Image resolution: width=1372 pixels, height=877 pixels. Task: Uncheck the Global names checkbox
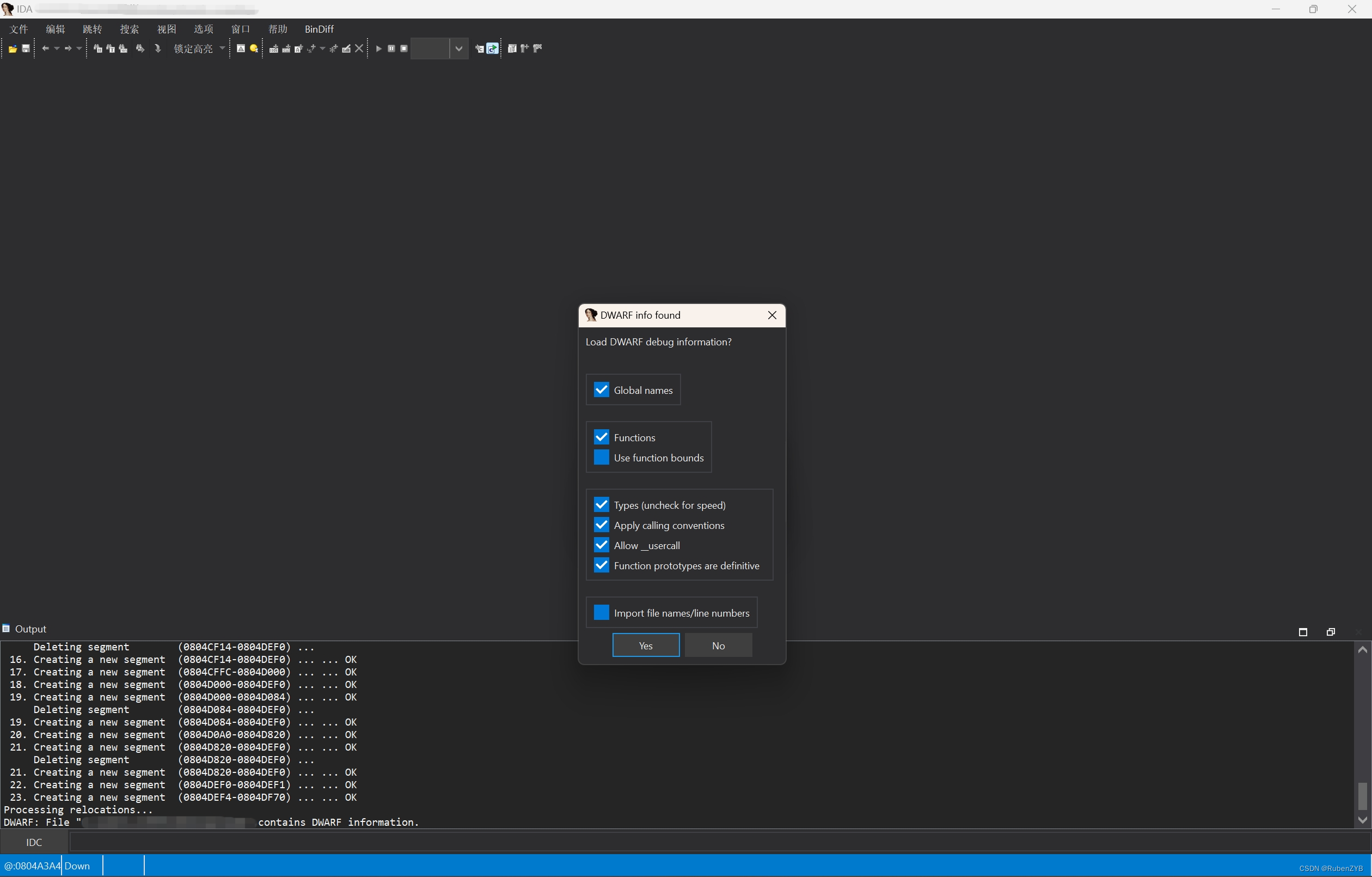601,390
